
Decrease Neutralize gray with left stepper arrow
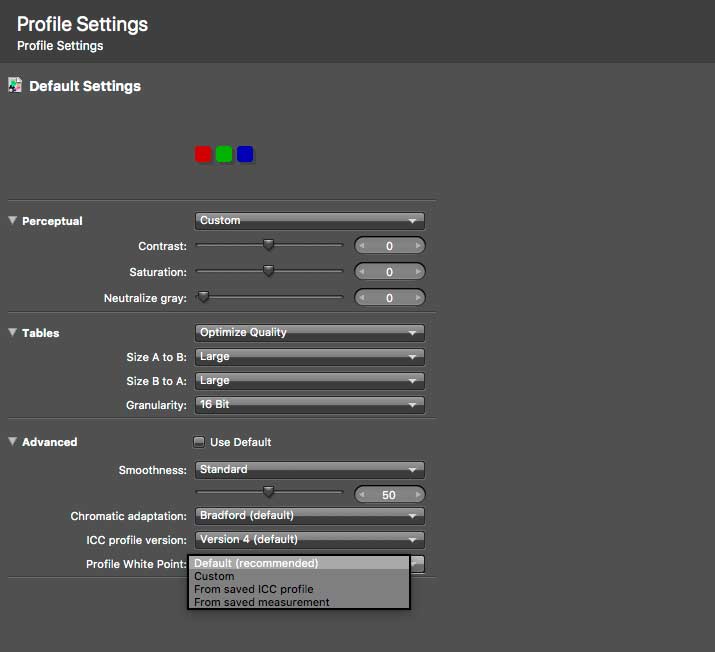362,298
